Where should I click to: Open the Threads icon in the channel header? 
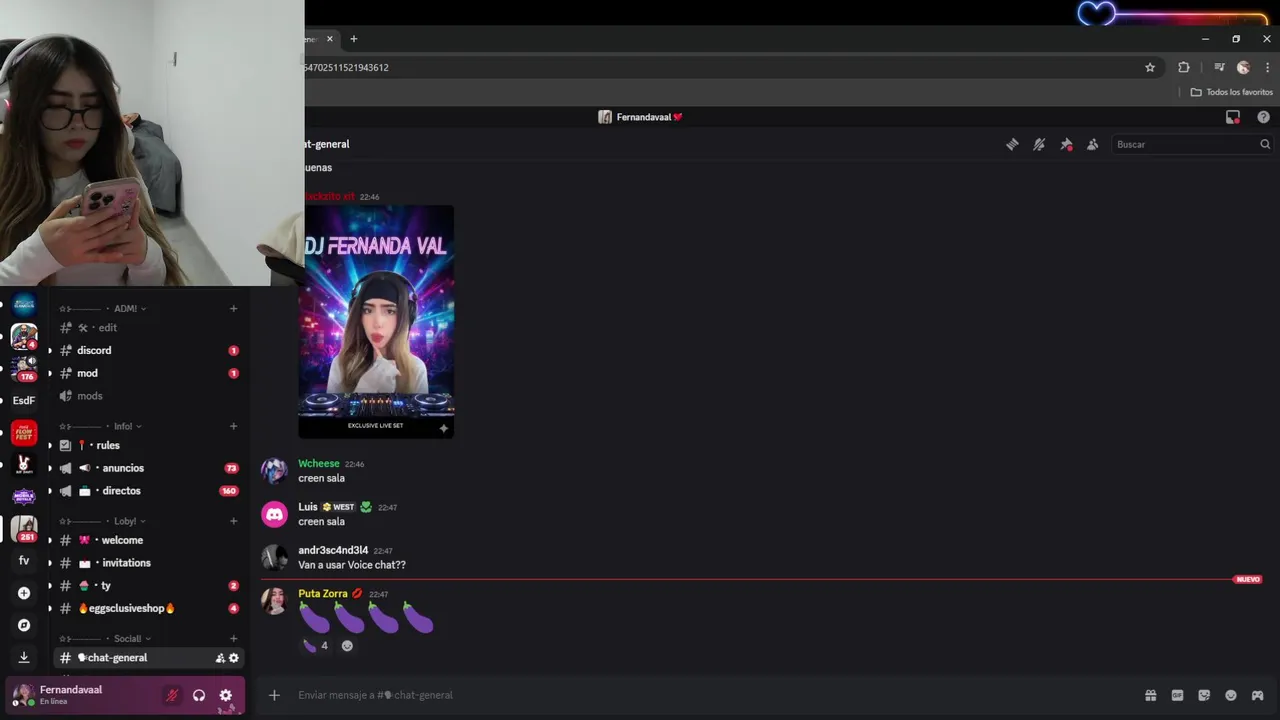1012,145
